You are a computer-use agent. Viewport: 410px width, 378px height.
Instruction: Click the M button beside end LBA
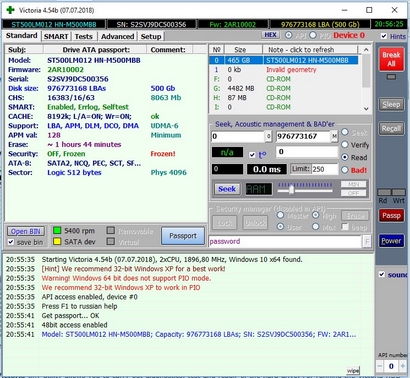pos(334,136)
